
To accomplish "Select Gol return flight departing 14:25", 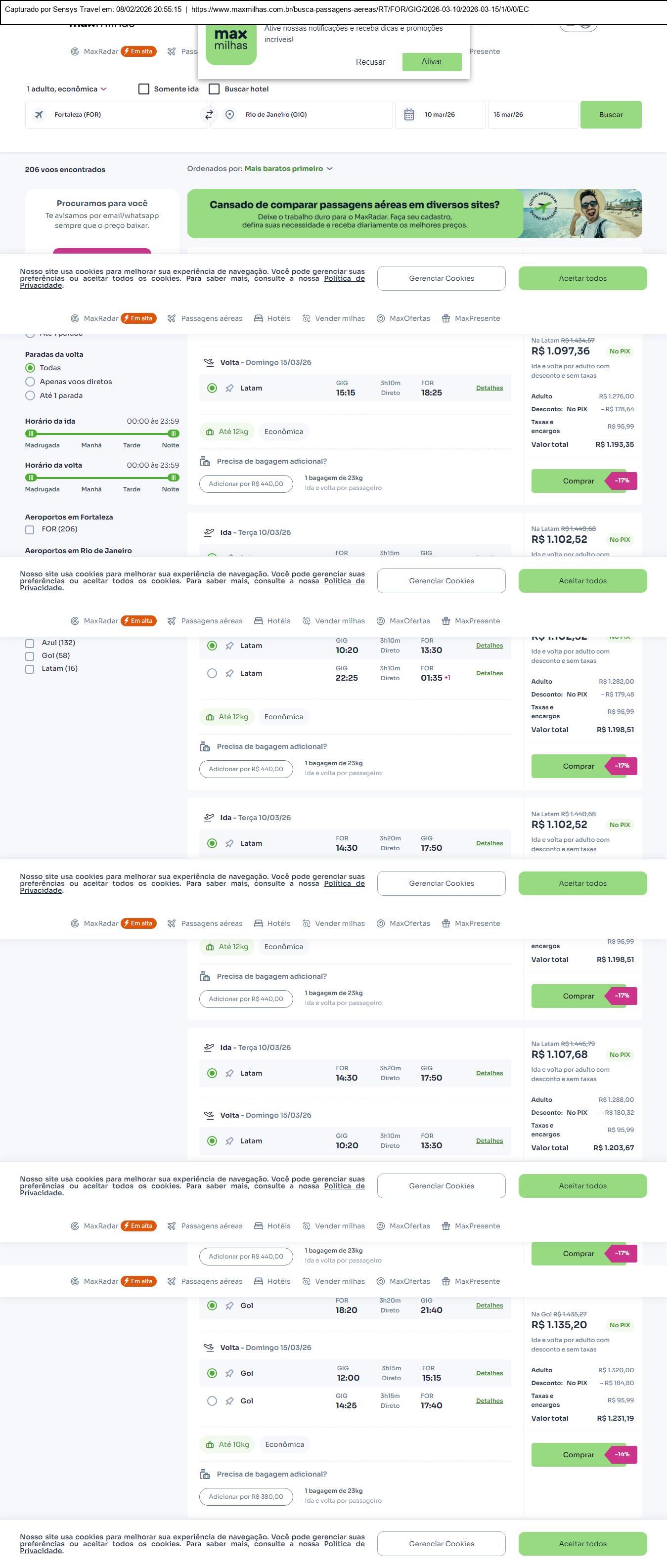I will [212, 1400].
